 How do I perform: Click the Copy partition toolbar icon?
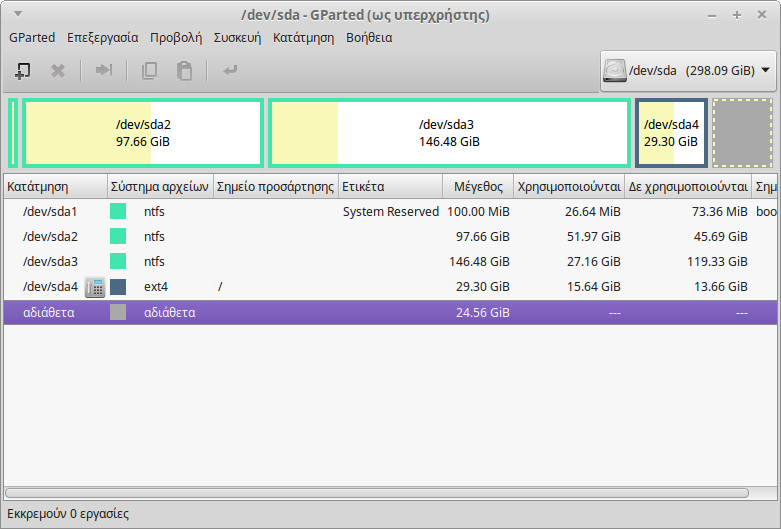click(149, 71)
